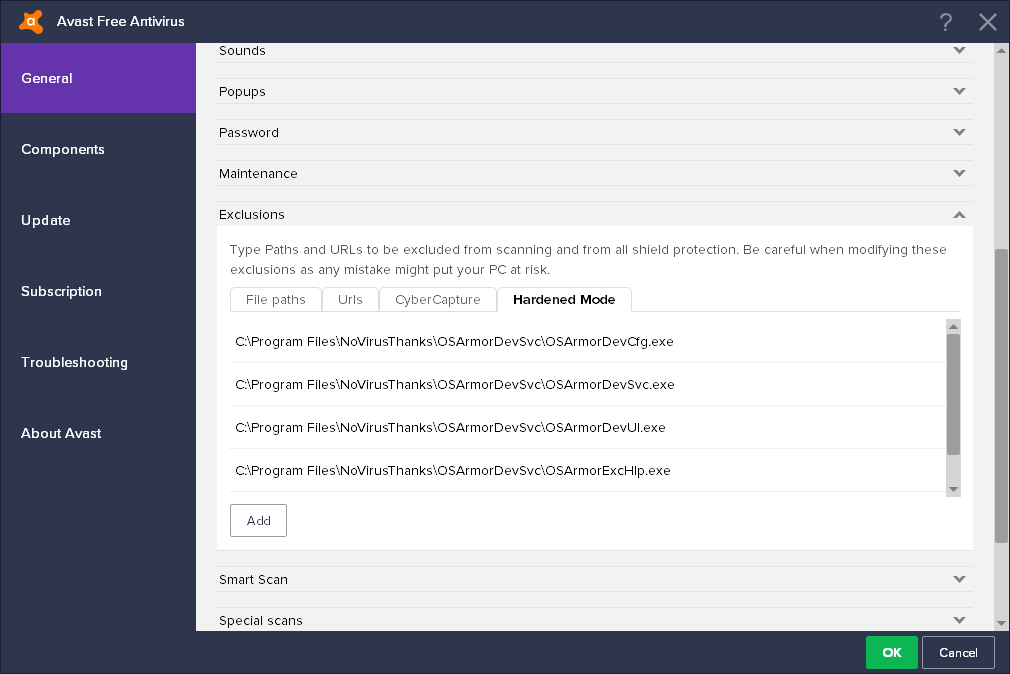Viewport: 1010px width, 674px height.
Task: Expand the Popups section
Action: coord(959,91)
